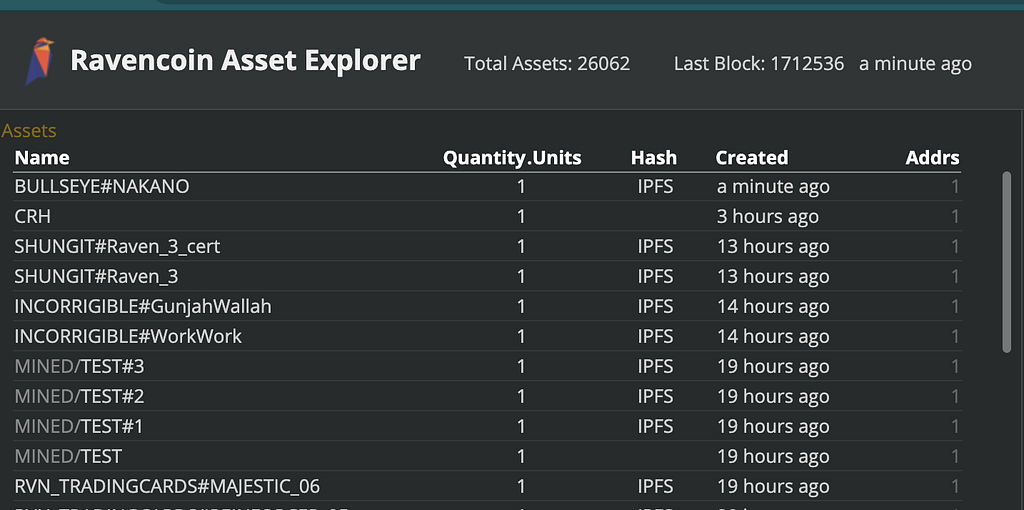1024x510 pixels.
Task: Open the MINED/TEST#3 asset
Action: coord(79,366)
